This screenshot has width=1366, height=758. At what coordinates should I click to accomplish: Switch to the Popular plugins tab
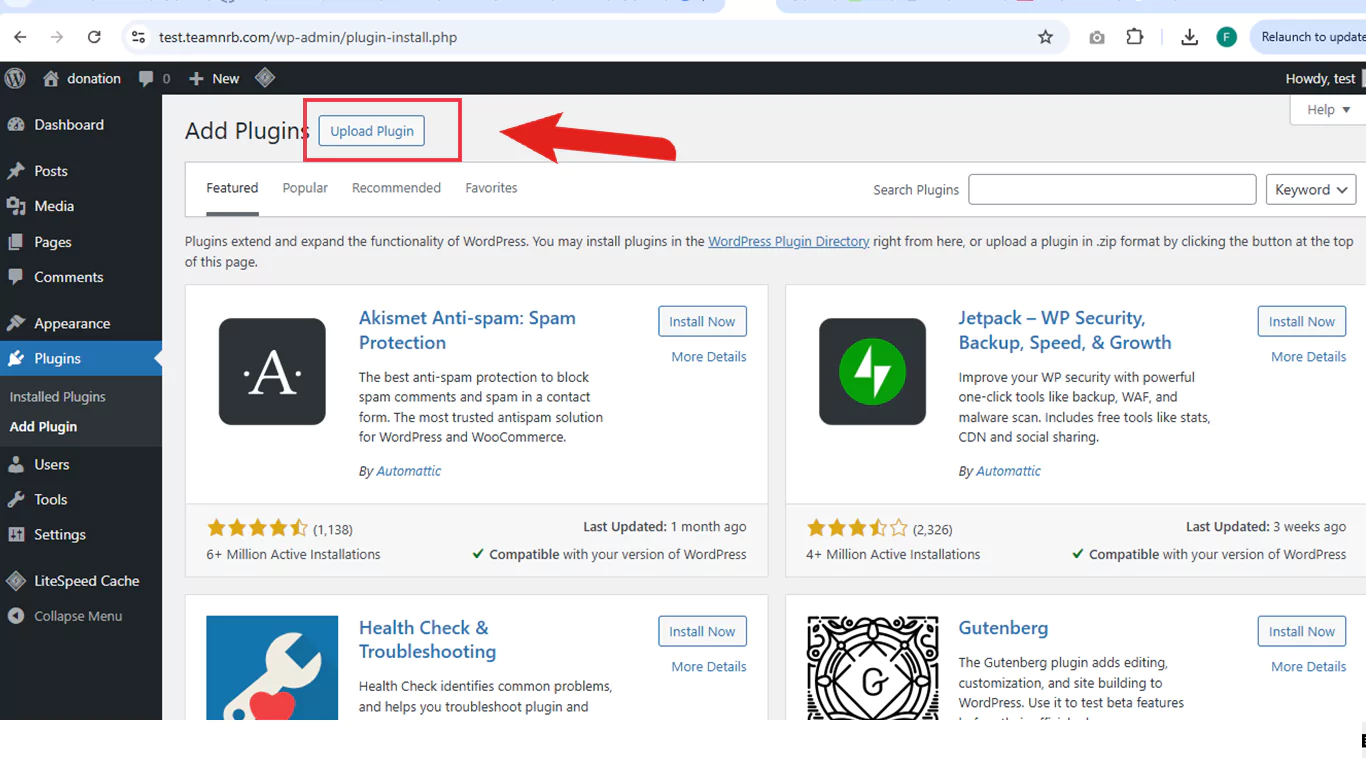point(305,188)
